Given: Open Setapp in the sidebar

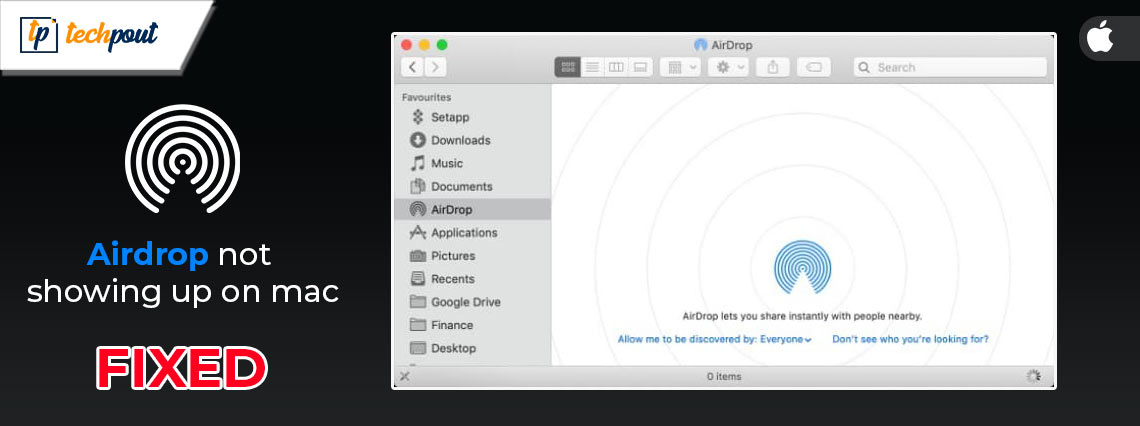Looking at the screenshot, I should coord(449,117).
